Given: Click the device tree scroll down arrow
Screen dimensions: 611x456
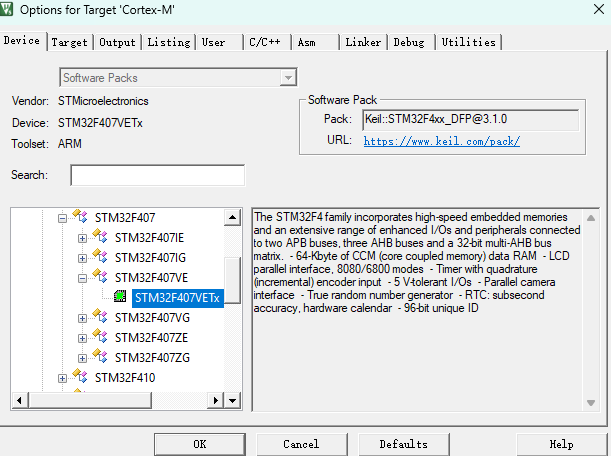Looking at the screenshot, I should (x=233, y=400).
